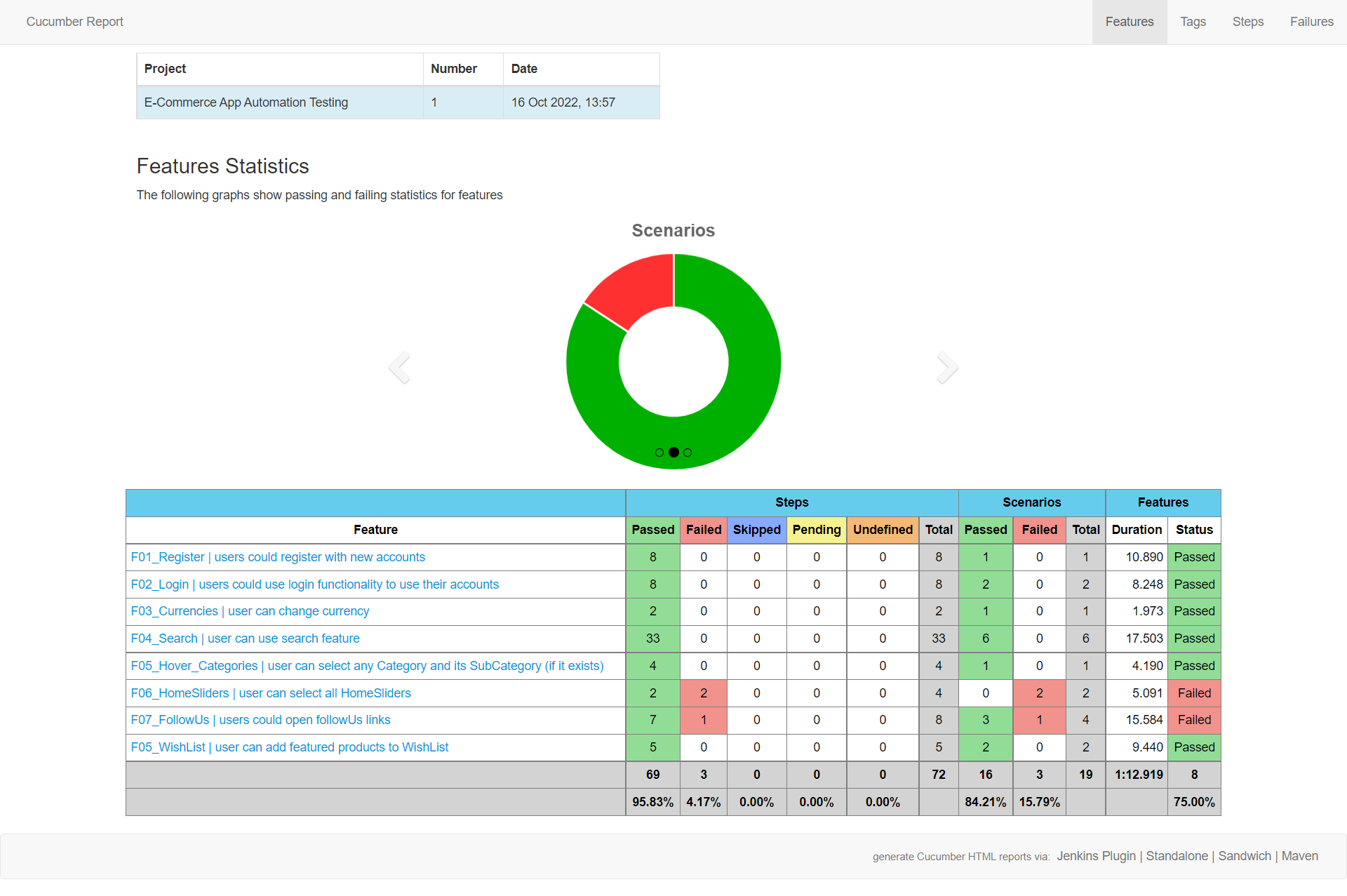Viewport: 1347px width, 896px height.
Task: Open the F04_Search feature details
Action: pyautogui.click(x=245, y=638)
